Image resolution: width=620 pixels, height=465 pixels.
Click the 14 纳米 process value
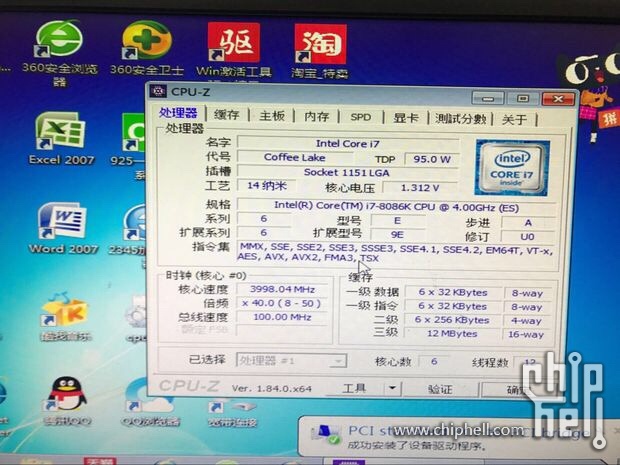click(267, 185)
